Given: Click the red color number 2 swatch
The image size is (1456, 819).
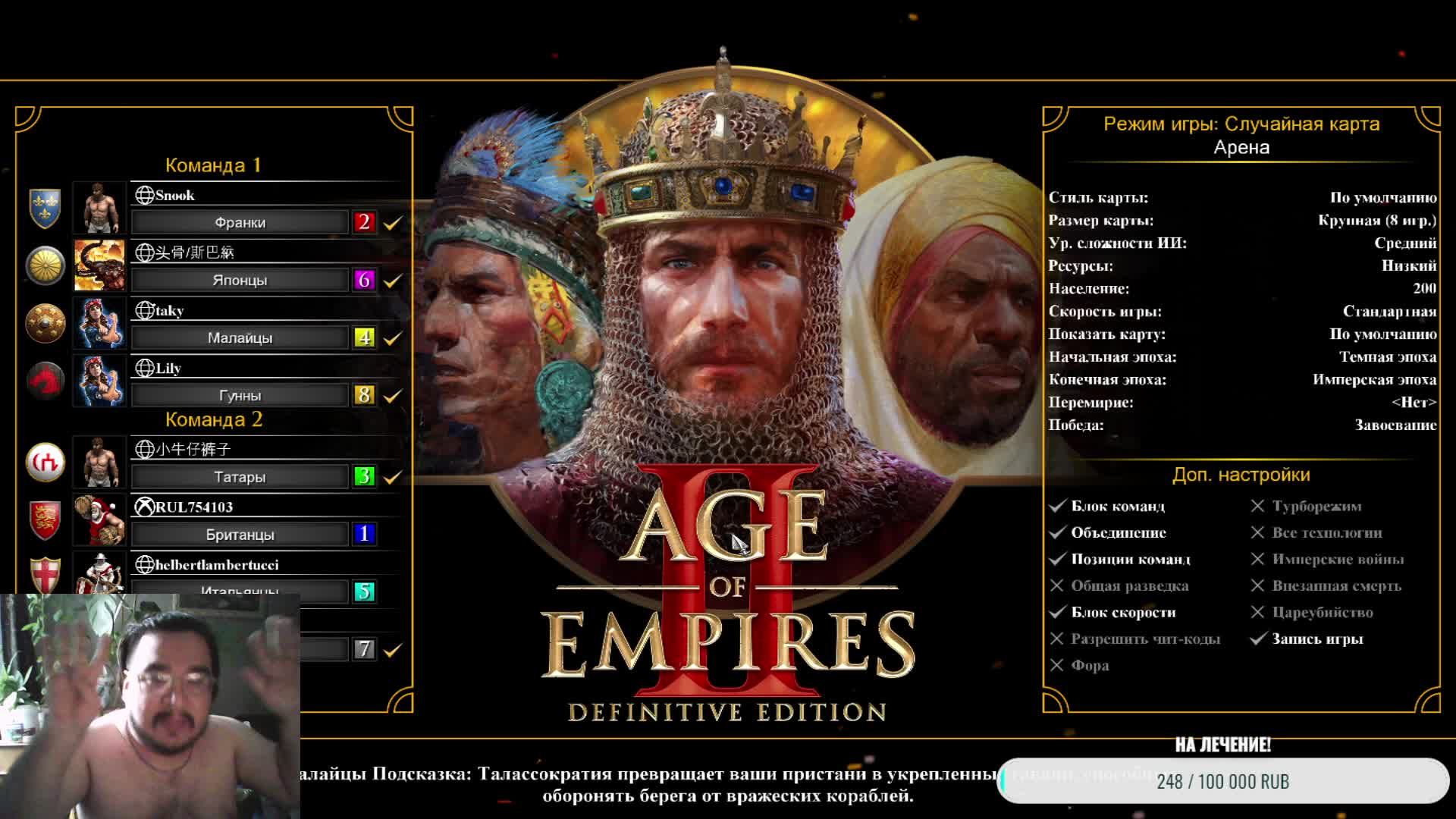Looking at the screenshot, I should click(x=364, y=222).
